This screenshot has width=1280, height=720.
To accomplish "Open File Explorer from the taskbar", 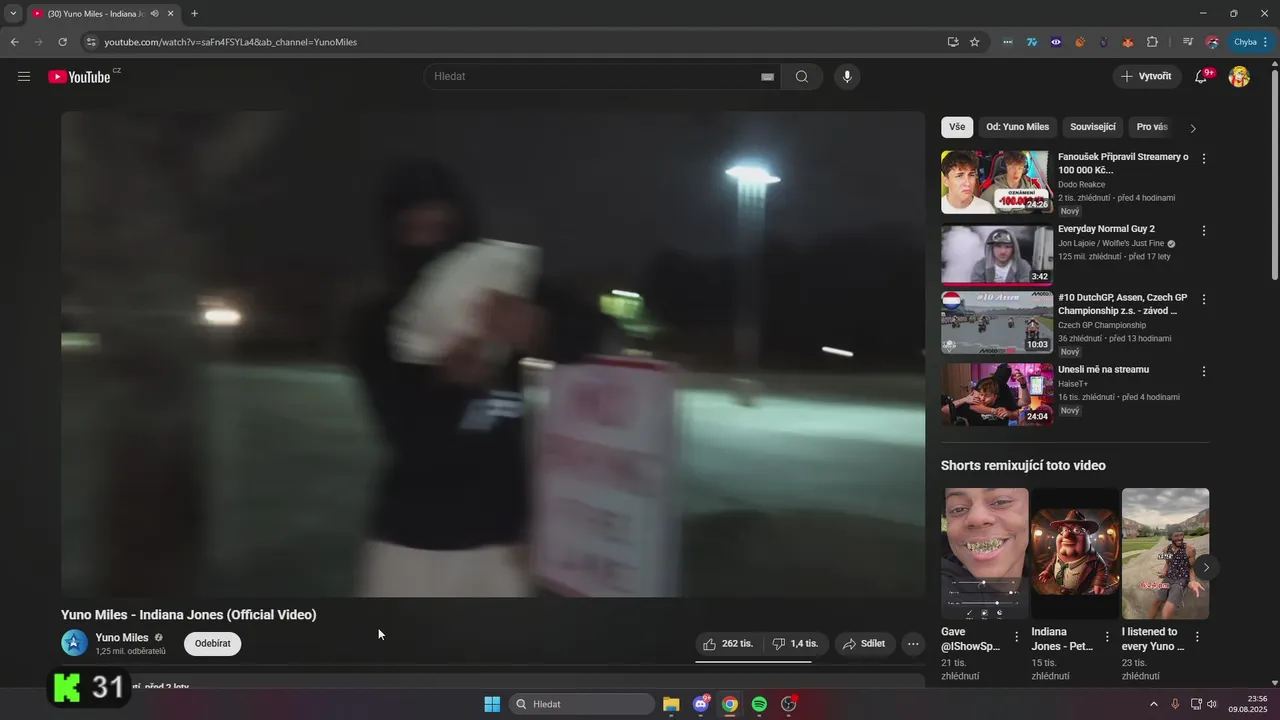I will click(671, 704).
